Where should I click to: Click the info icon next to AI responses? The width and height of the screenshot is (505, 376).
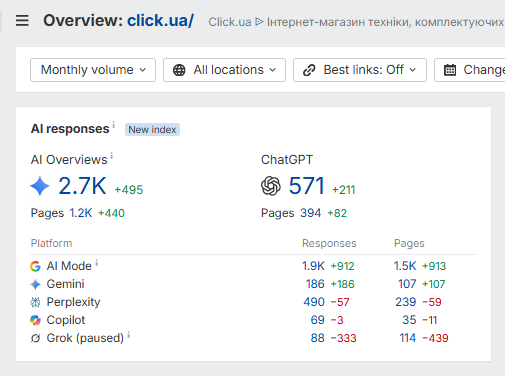(x=113, y=125)
